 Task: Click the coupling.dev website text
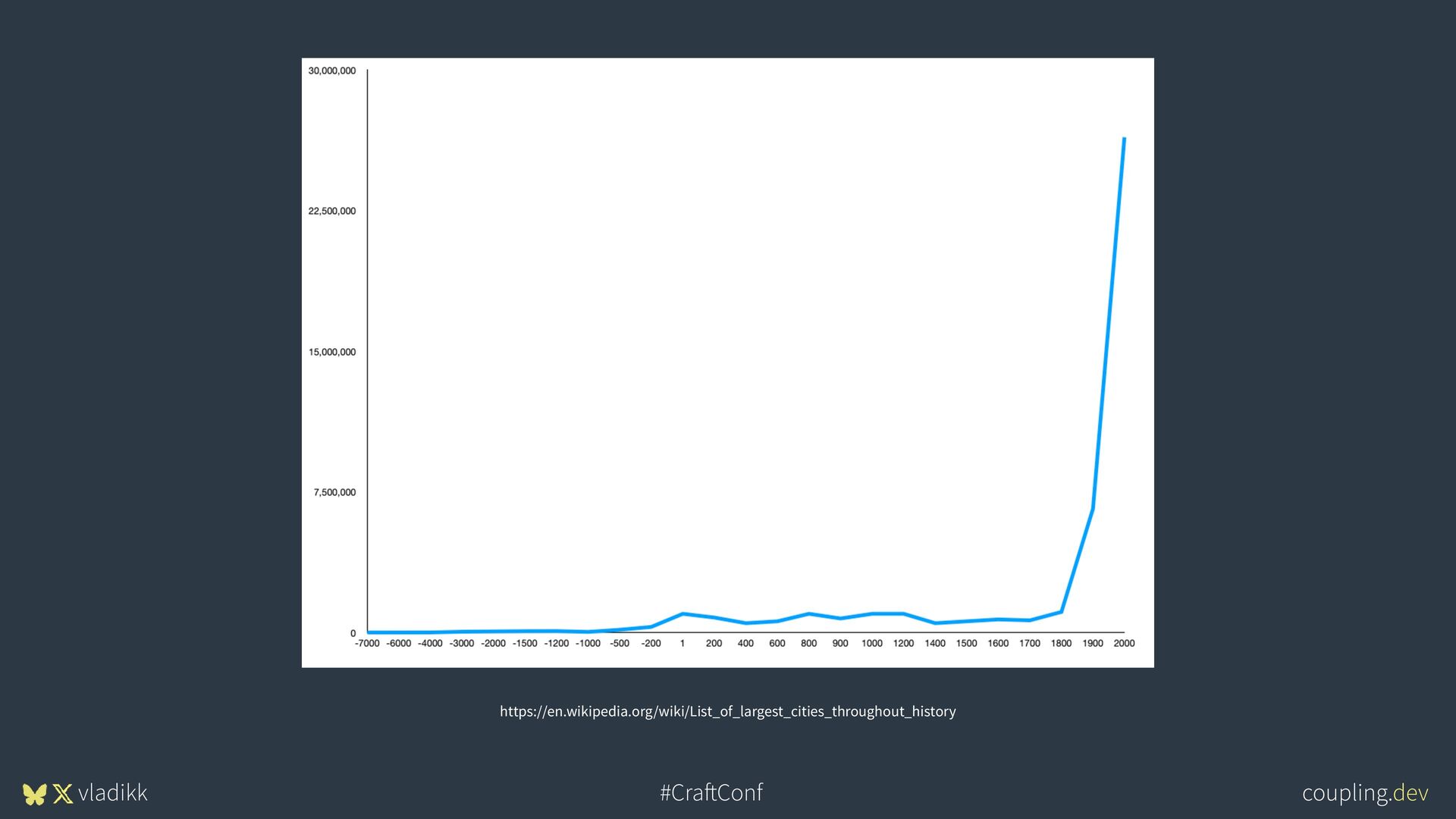[1365, 792]
